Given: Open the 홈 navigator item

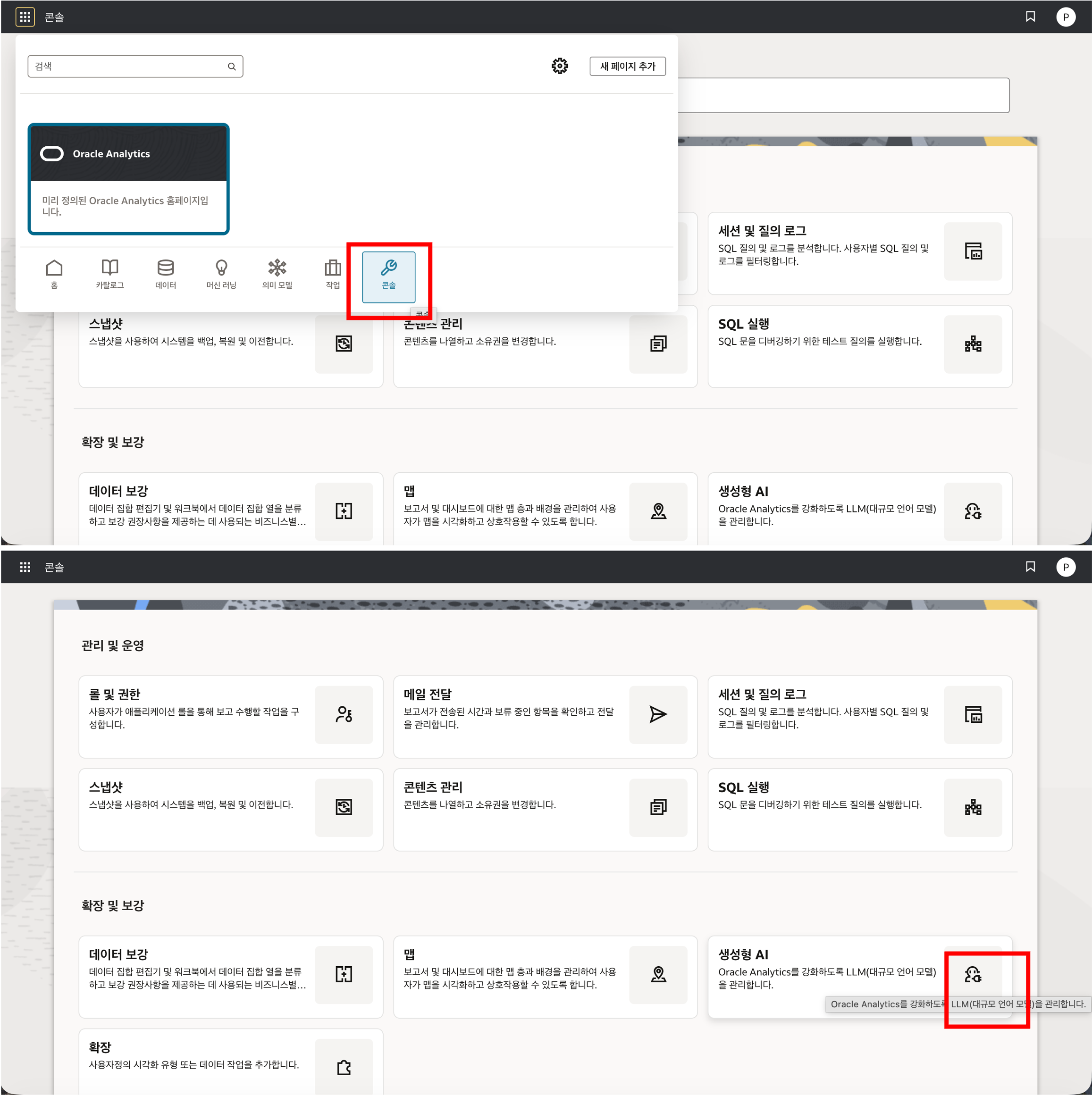Looking at the screenshot, I should coord(54,275).
